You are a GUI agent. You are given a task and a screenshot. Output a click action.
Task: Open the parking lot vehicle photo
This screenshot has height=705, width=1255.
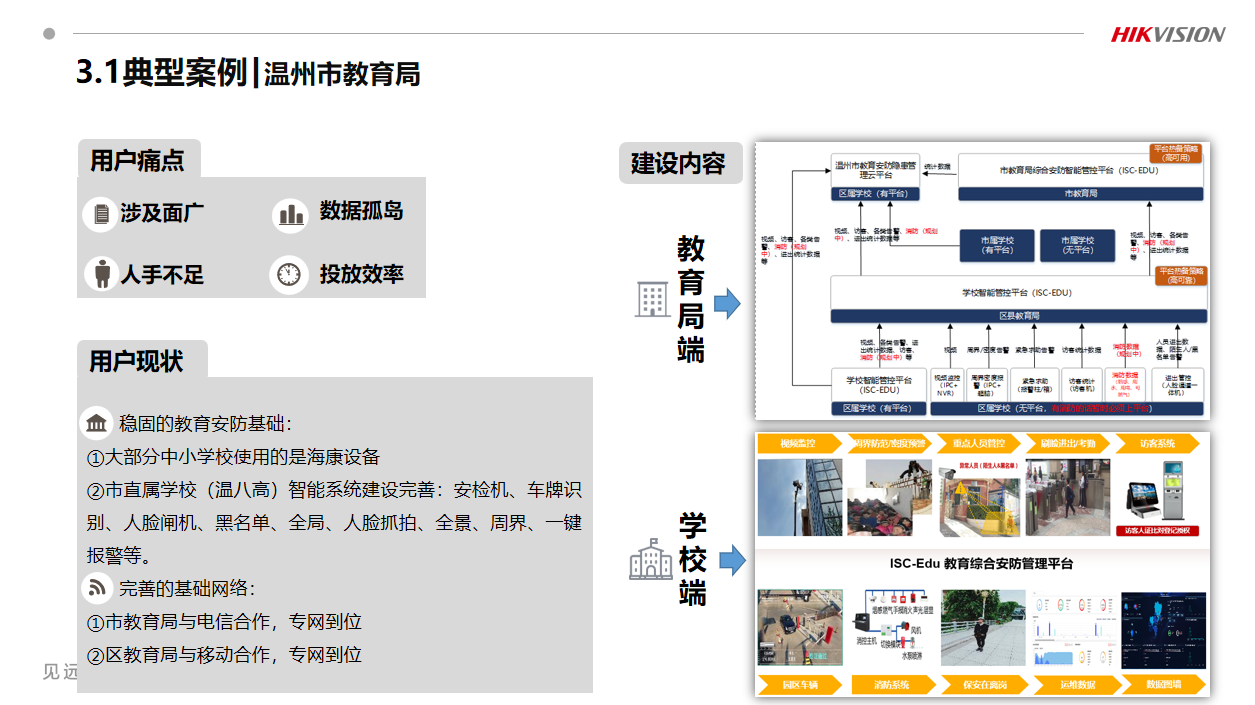[800, 628]
